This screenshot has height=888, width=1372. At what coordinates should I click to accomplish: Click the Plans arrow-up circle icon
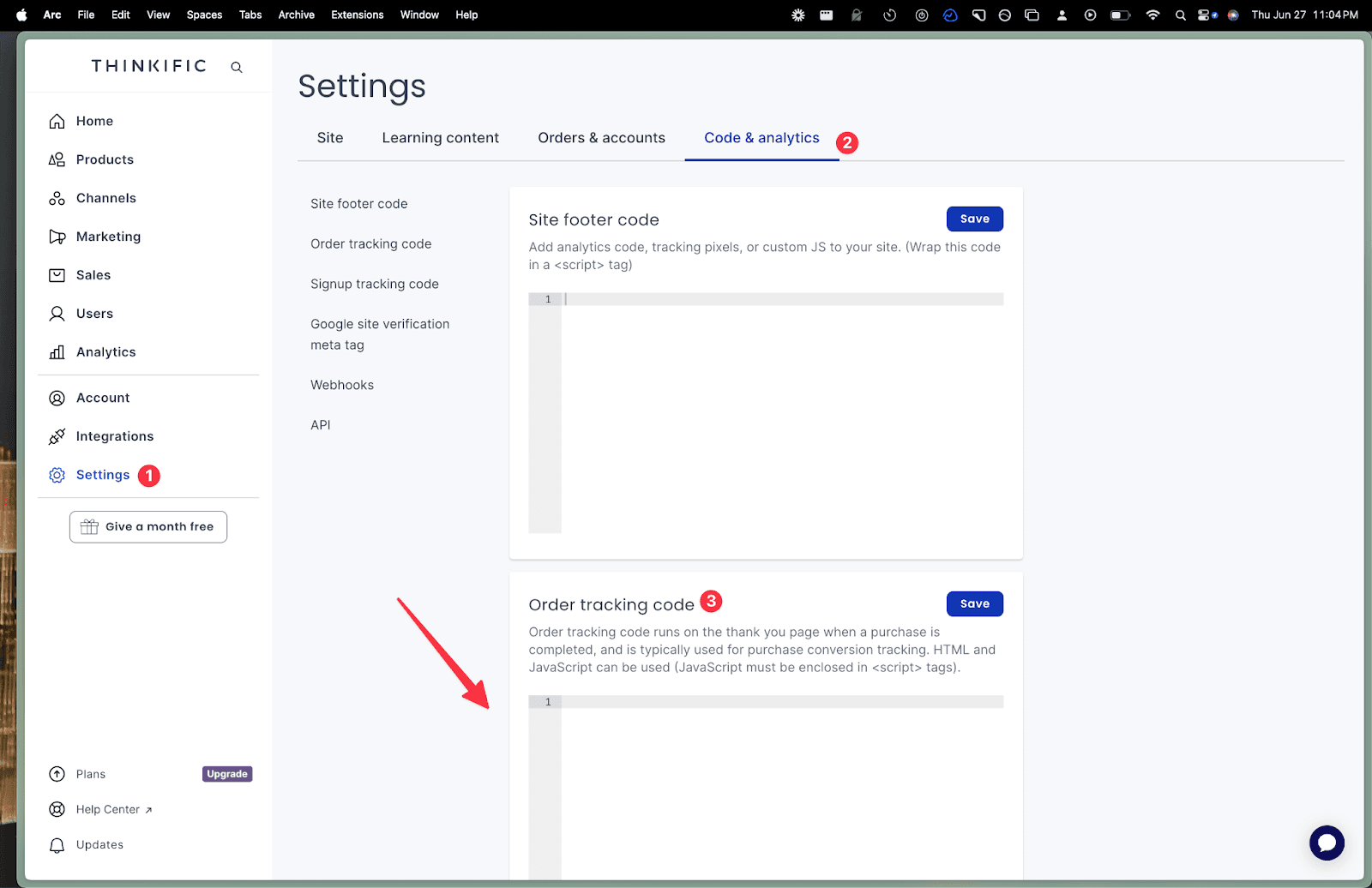57,774
